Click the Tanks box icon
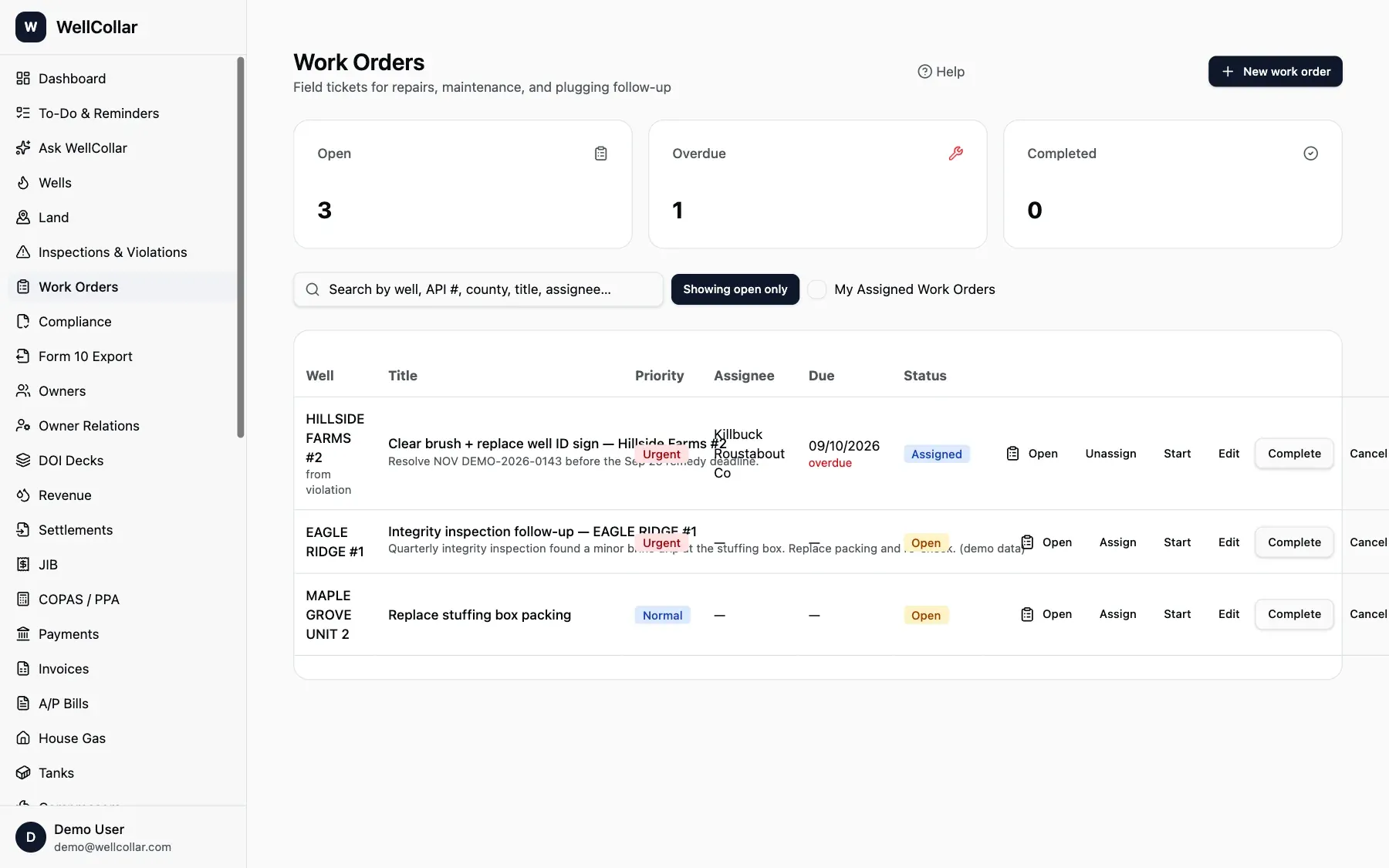 point(23,772)
